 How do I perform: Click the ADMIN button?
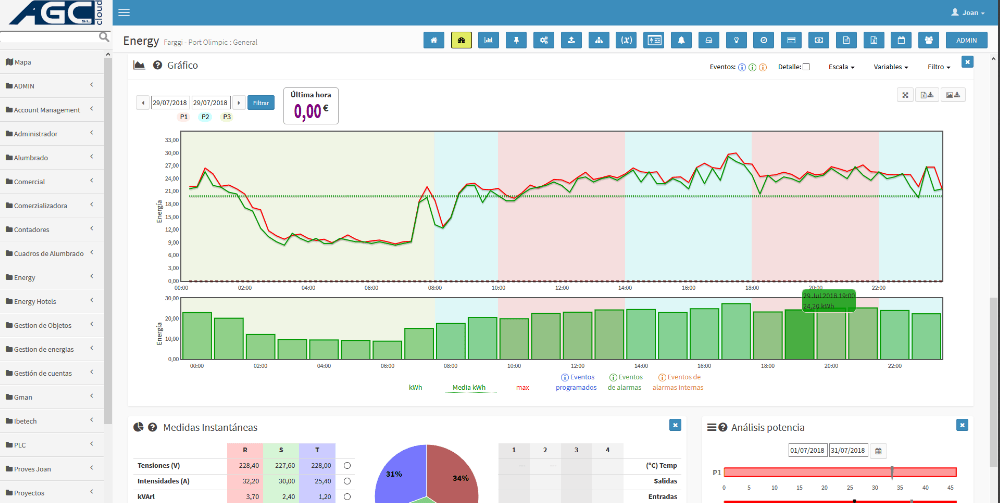[966, 40]
